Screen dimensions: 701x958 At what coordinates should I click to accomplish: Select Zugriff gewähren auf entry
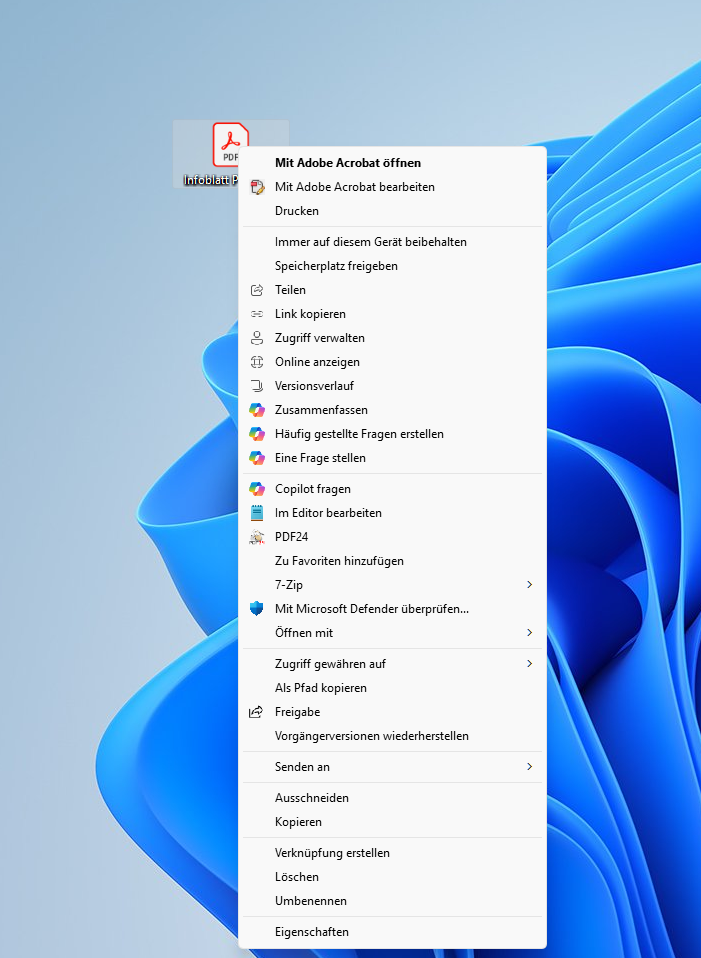coord(392,664)
